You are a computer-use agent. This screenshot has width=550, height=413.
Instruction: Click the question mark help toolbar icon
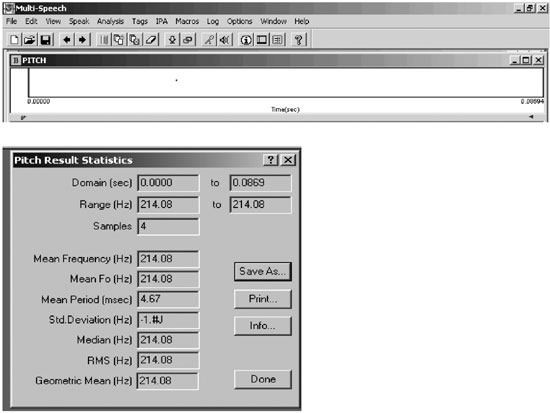coord(299,39)
